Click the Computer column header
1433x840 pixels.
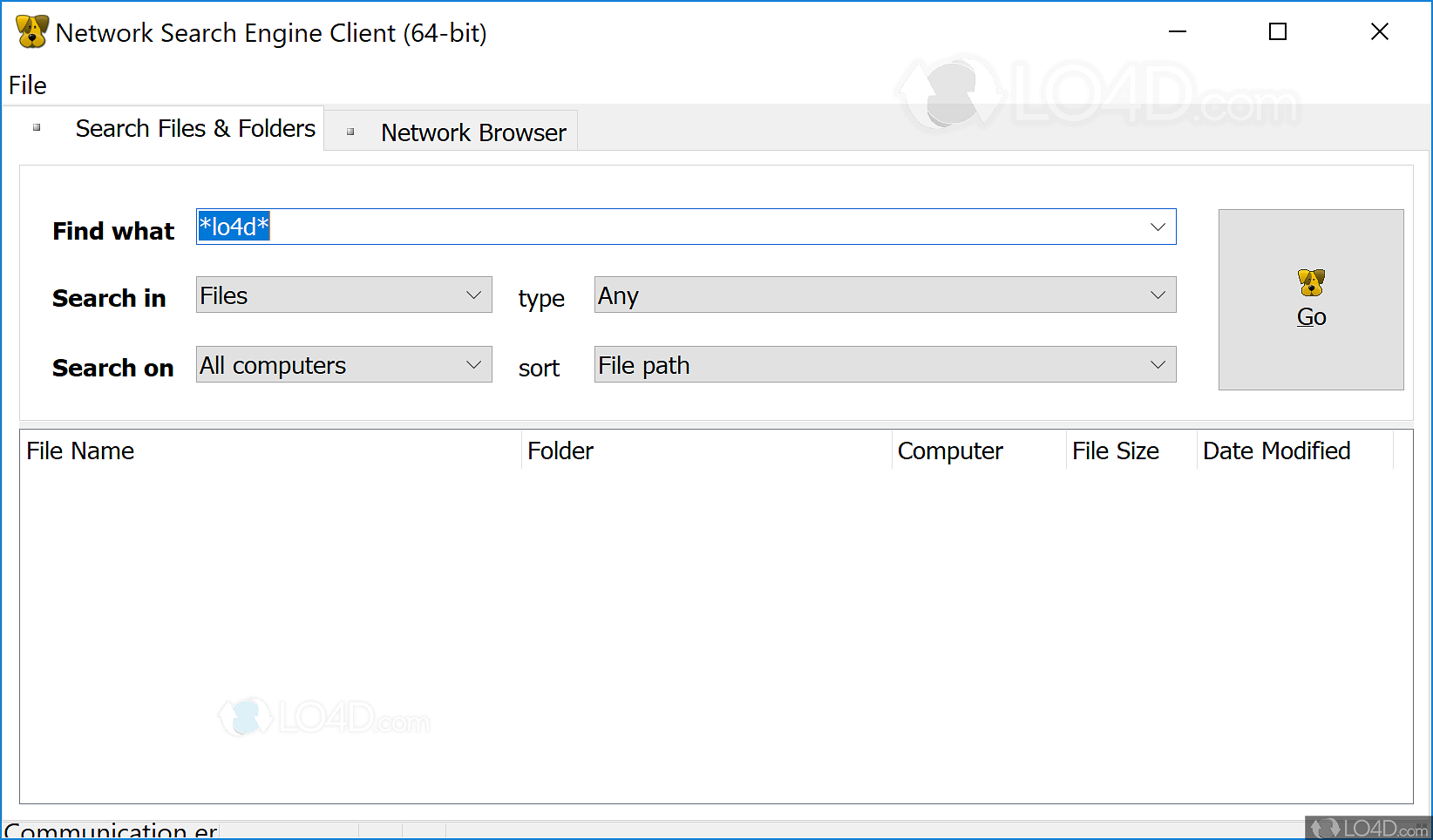pos(950,450)
